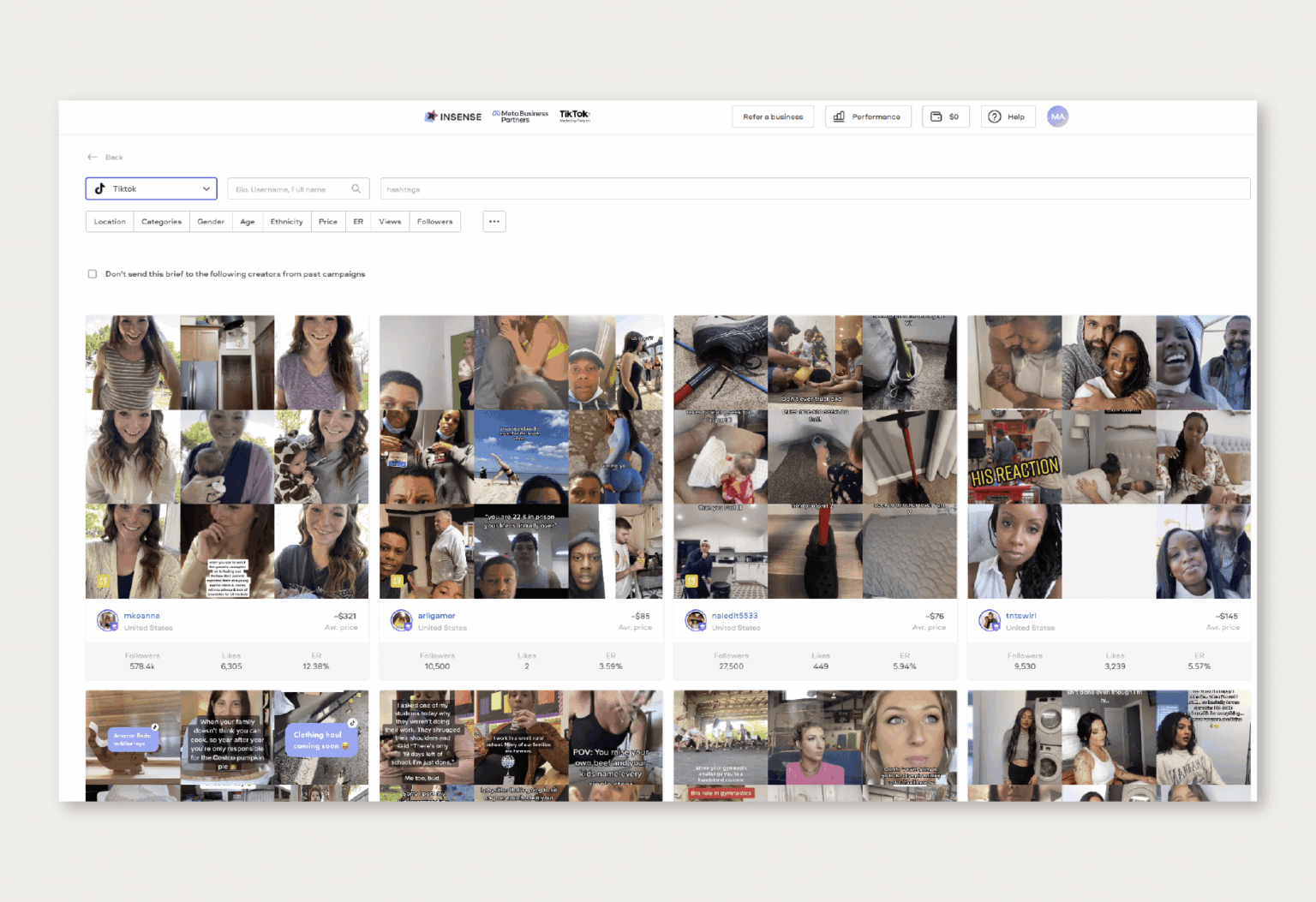Click the TikTok icon in the platform selector
Viewport: 1316px width, 902px height.
tap(101, 188)
